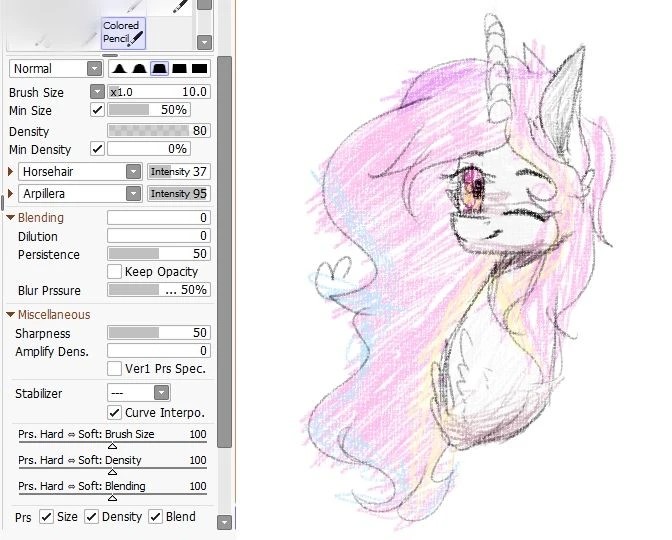Open the Stabilizer dropdown
This screenshot has width=672, height=540.
[138, 393]
